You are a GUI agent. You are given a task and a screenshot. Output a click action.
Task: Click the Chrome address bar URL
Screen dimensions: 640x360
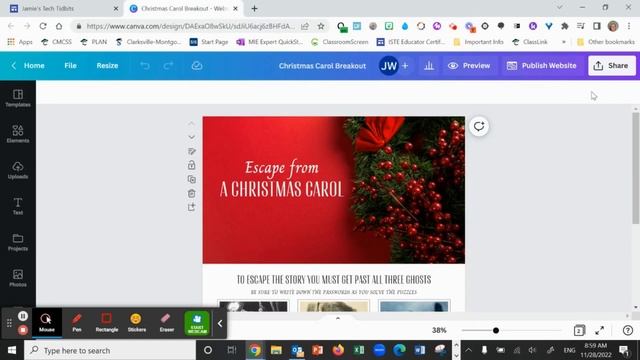190,26
